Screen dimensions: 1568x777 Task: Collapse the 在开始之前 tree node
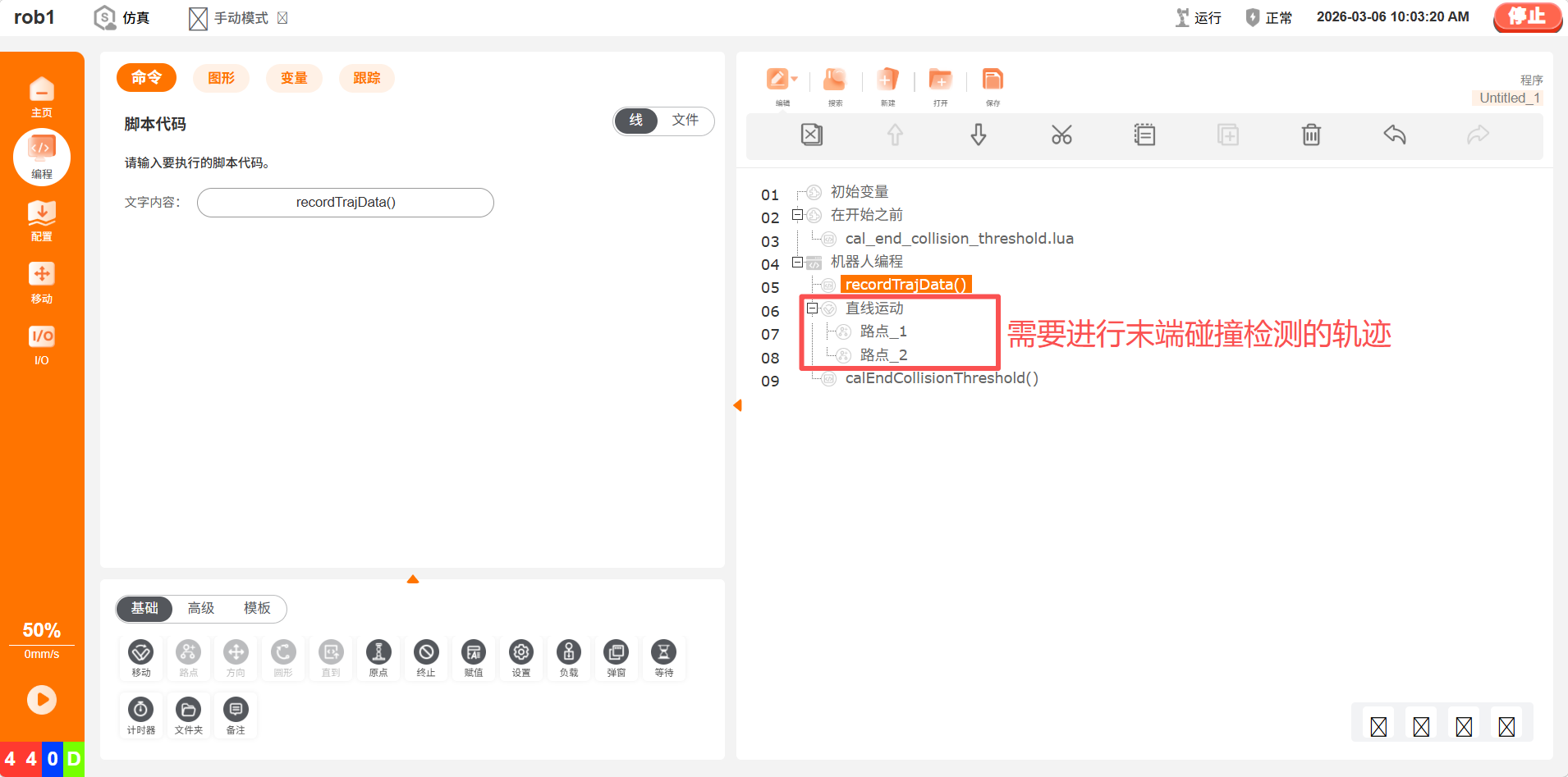[797, 215]
